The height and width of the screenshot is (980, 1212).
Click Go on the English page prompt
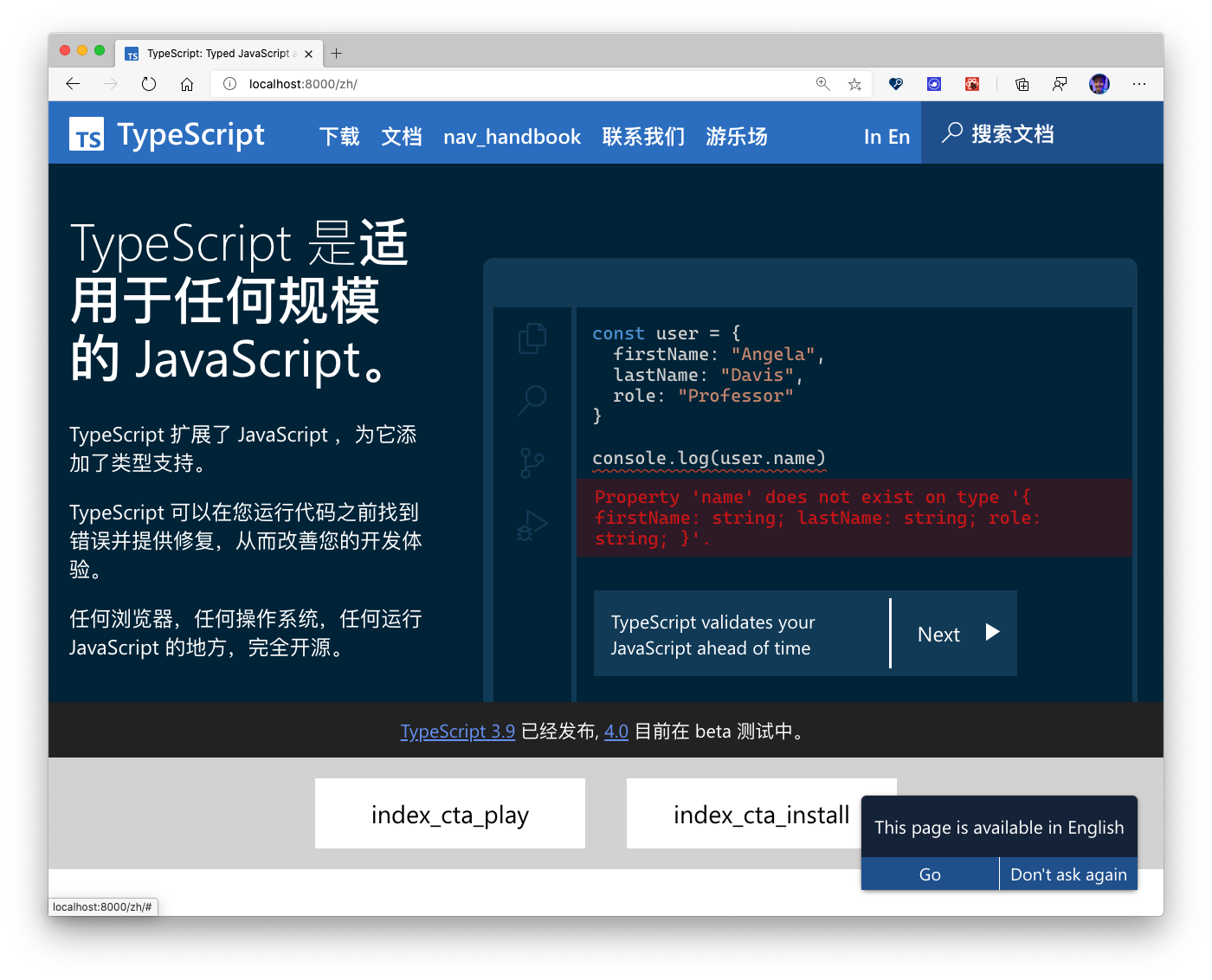click(x=929, y=874)
